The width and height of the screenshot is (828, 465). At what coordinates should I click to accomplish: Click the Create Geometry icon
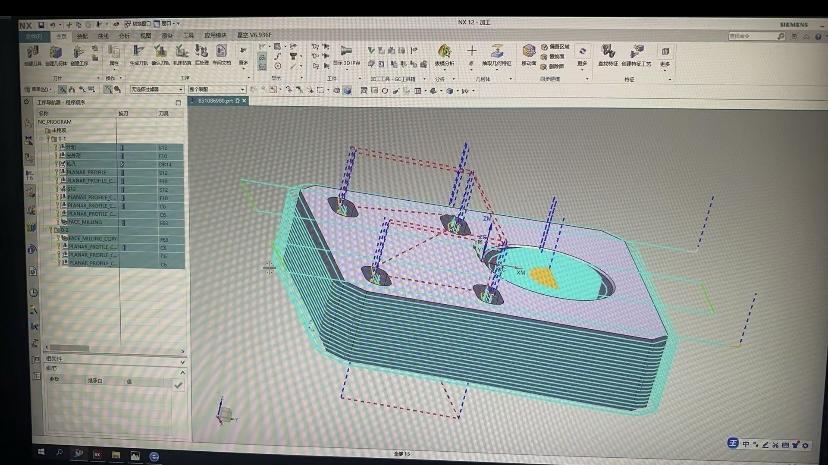click(56, 53)
